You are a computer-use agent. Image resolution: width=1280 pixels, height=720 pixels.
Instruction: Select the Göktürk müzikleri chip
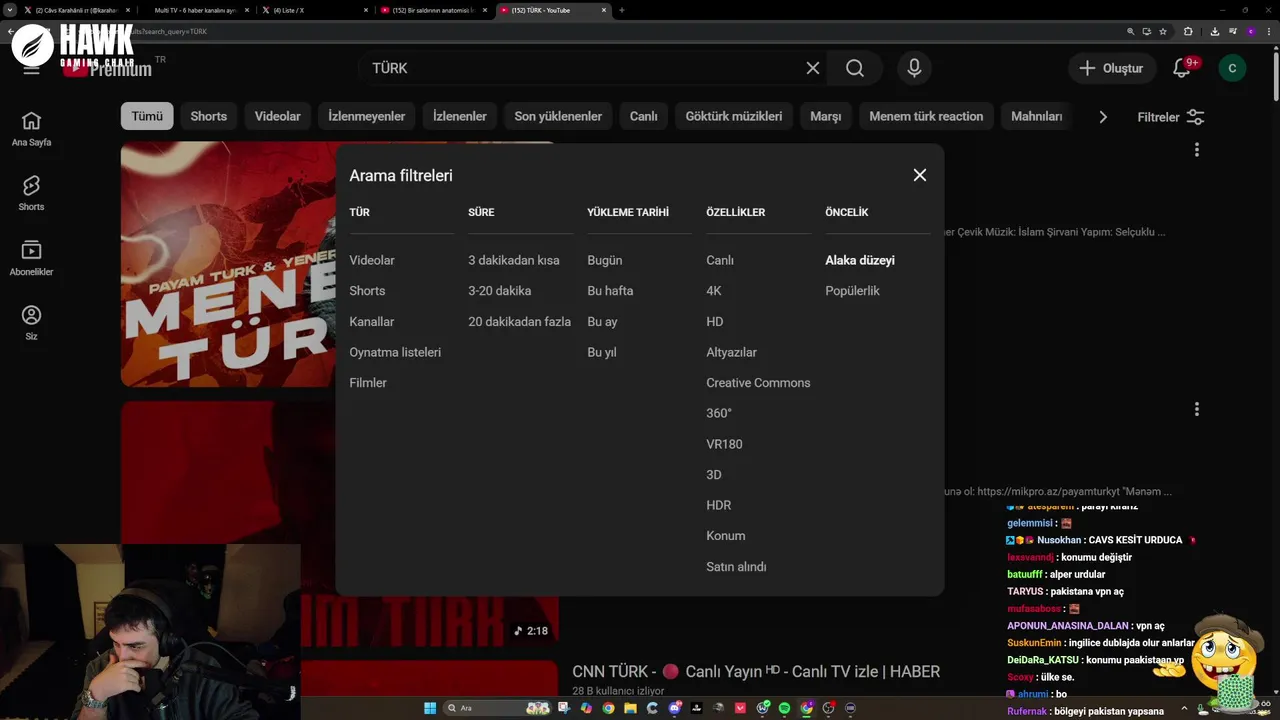click(x=734, y=116)
